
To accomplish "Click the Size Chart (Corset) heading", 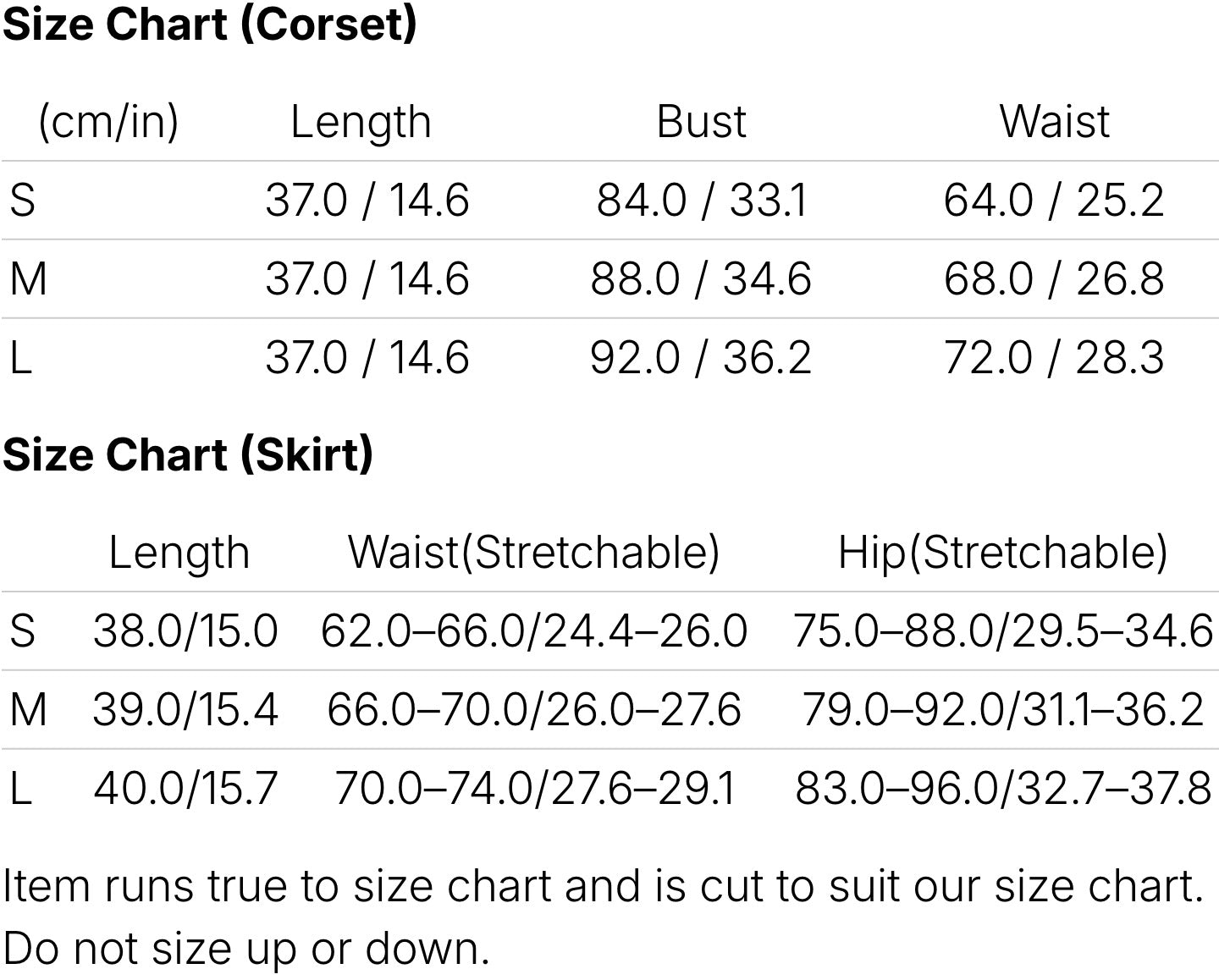I will [209, 24].
